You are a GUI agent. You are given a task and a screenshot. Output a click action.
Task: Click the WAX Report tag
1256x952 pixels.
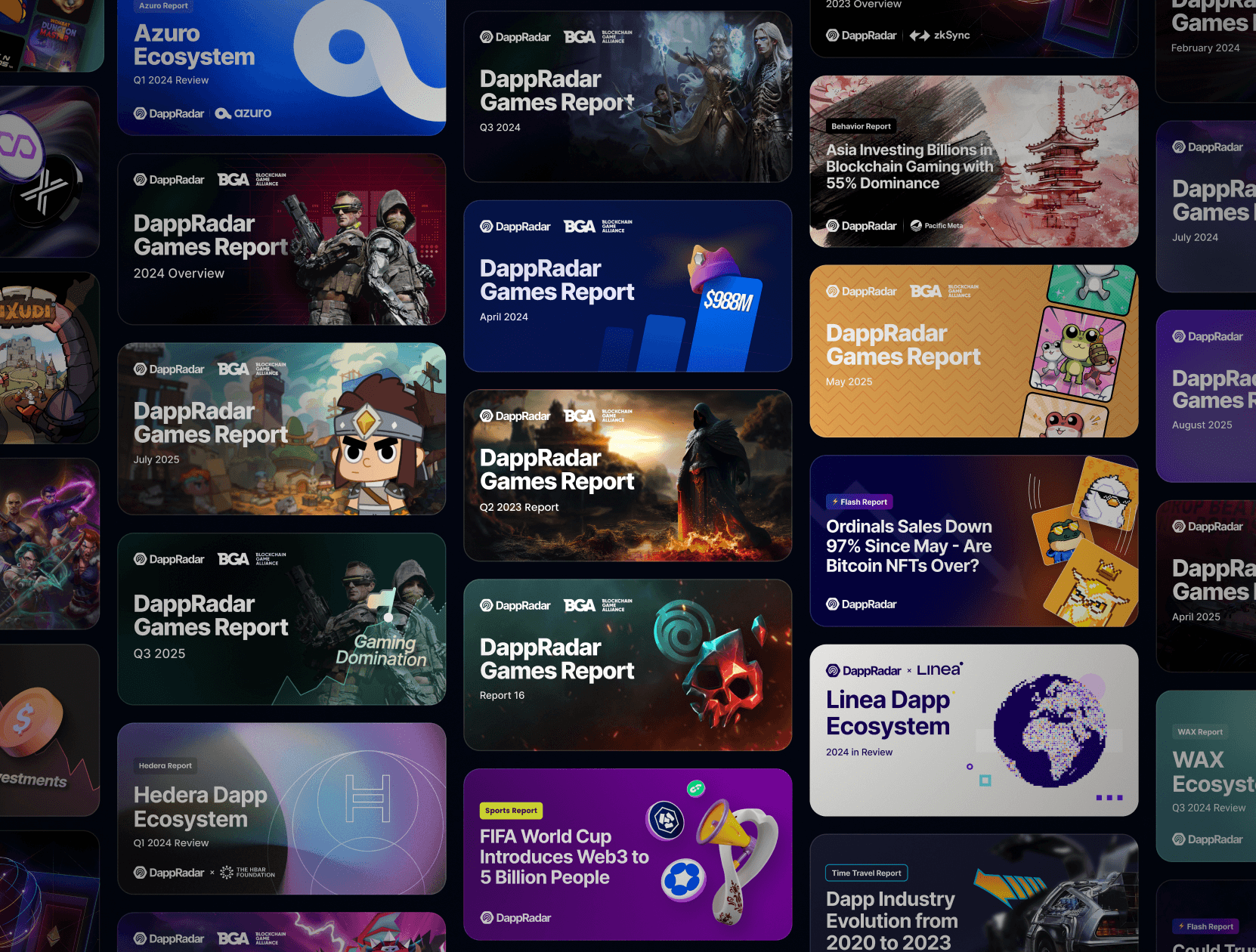[x=1200, y=732]
